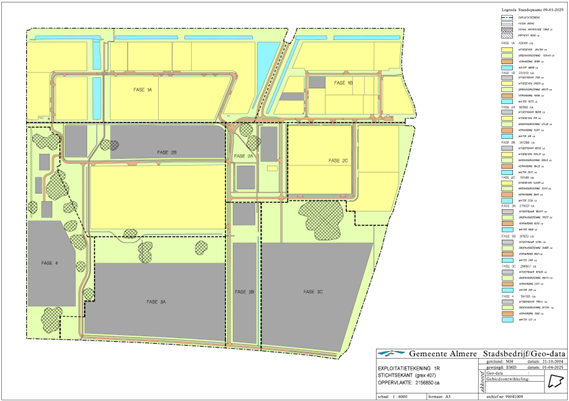
Task: Select the EXPLOITATIETEKENING 1R title text
Action: pyautogui.click(x=409, y=368)
